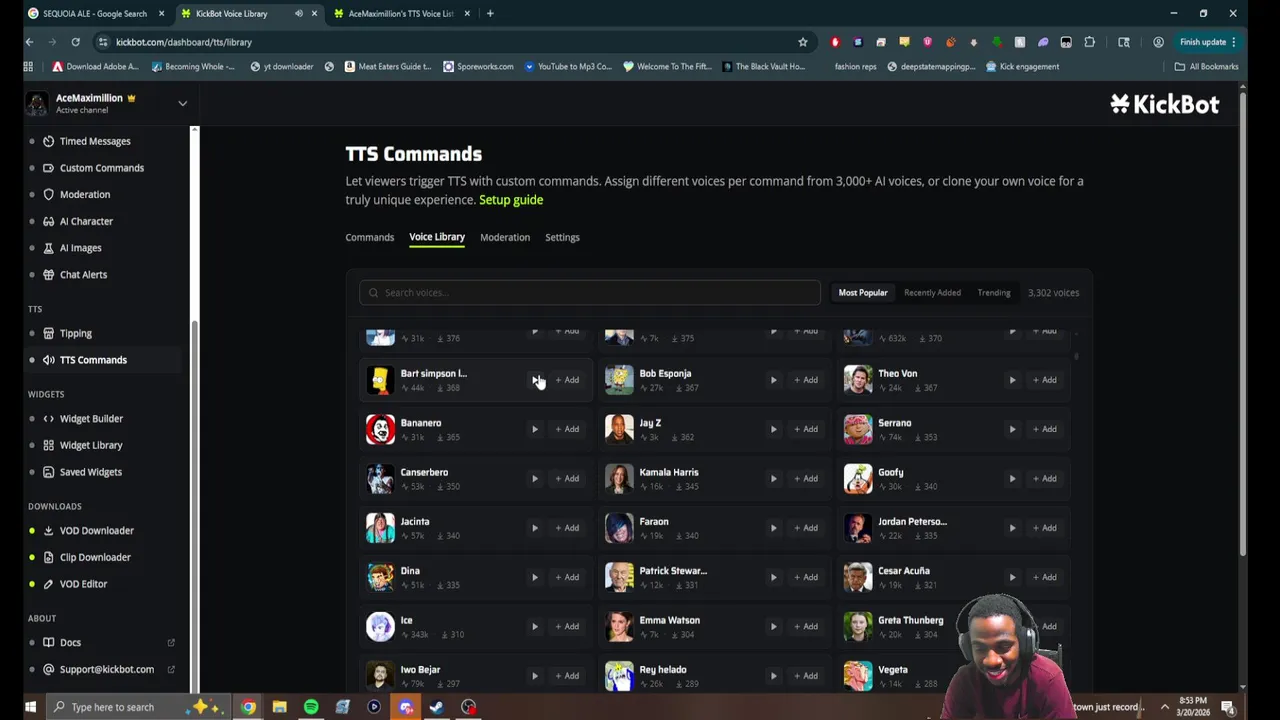Image resolution: width=1280 pixels, height=720 pixels.
Task: Open All Bookmarks folder
Action: tap(1207, 67)
